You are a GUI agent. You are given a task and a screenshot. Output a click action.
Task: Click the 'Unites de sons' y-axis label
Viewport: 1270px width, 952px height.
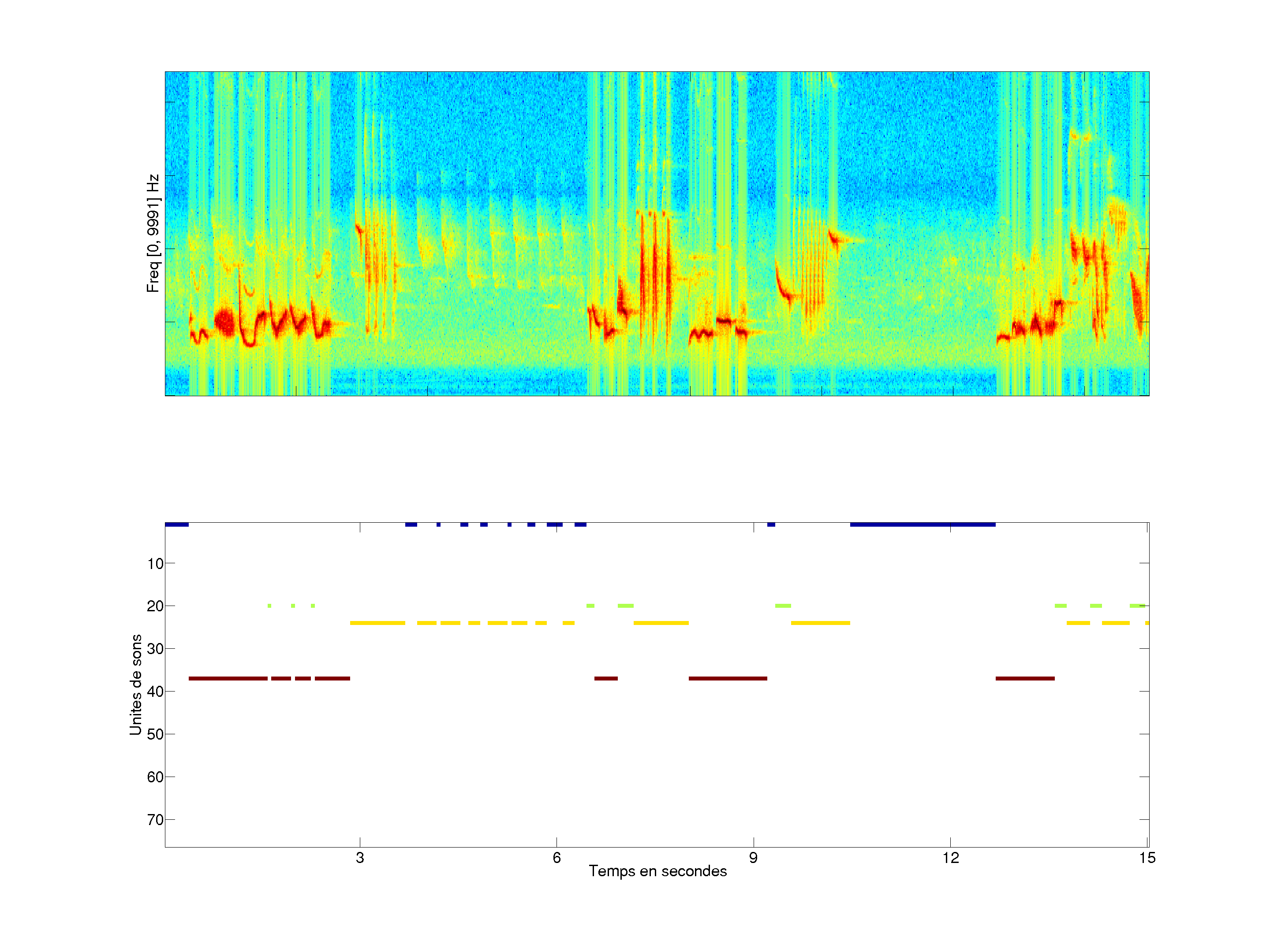pyautogui.click(x=135, y=684)
